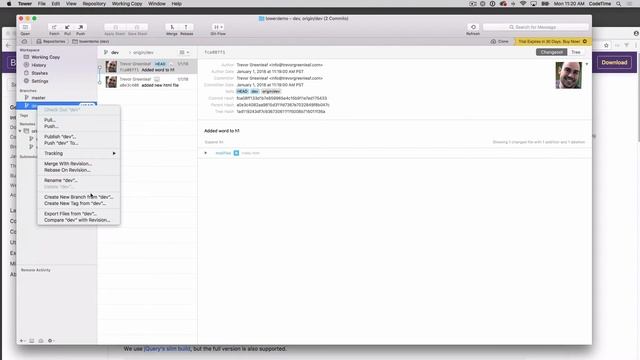This screenshot has height=360, width=640.
Task: Click the Refresh toolbar icon
Action: [x=473, y=27]
